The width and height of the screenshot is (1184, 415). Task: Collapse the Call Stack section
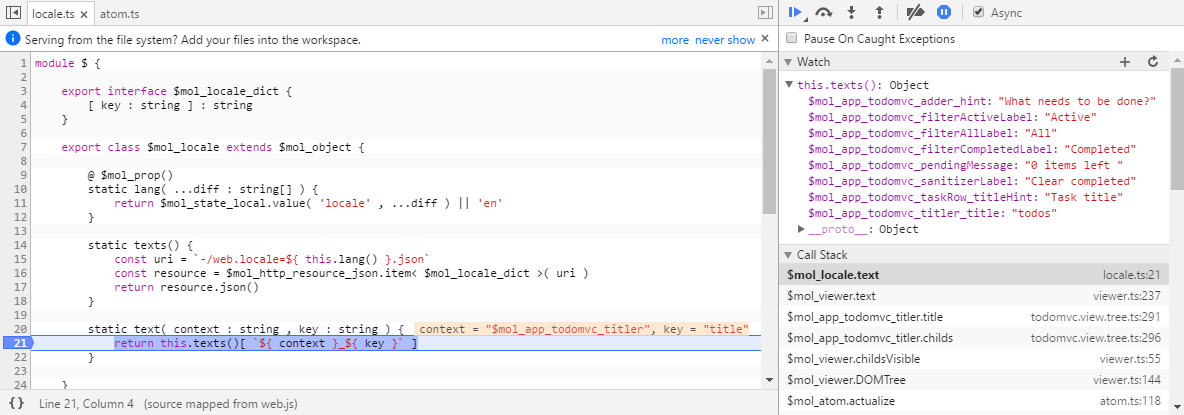(789, 255)
